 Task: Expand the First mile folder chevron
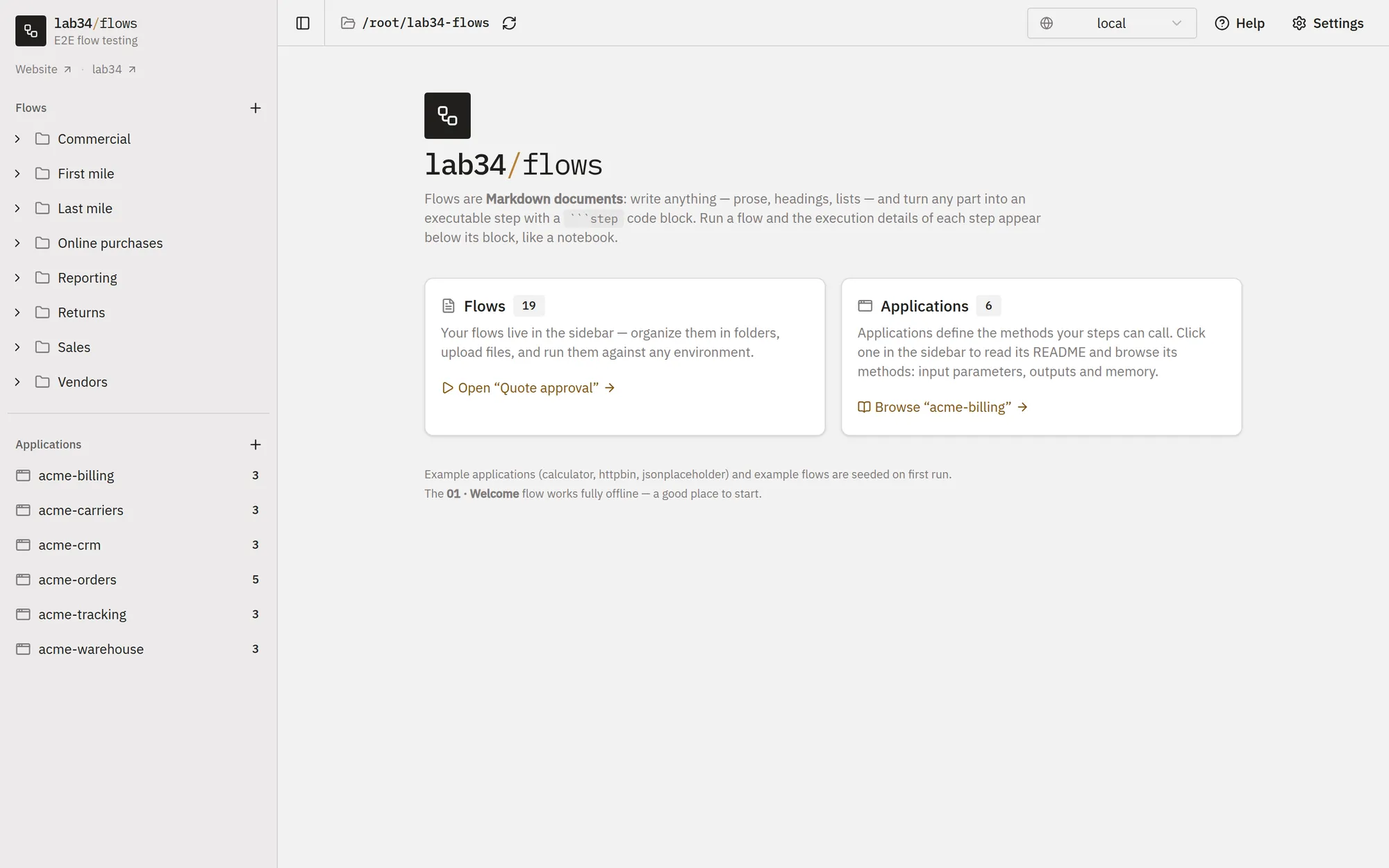[17, 174]
